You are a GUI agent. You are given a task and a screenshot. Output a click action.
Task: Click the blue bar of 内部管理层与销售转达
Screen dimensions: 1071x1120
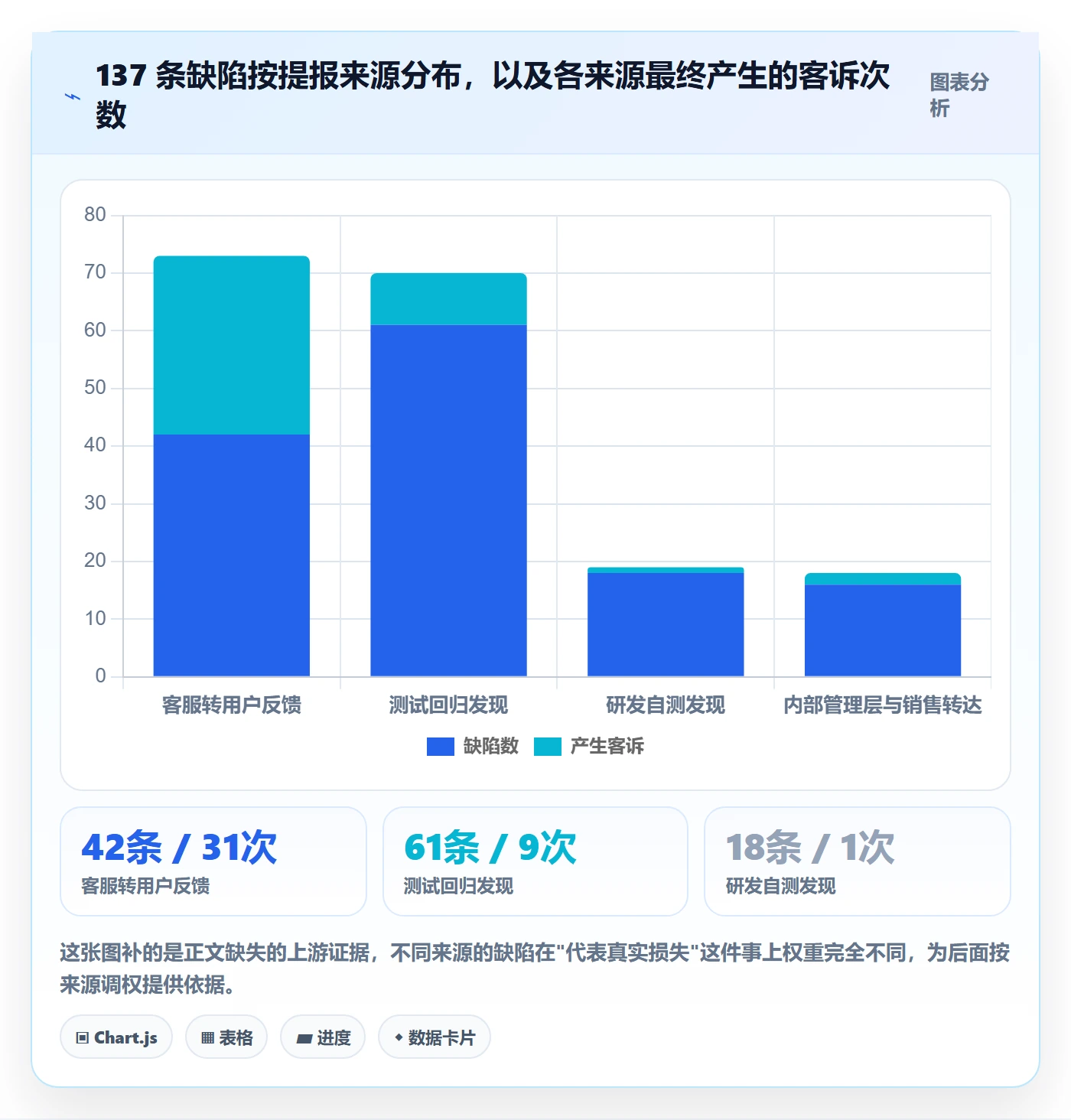(x=883, y=630)
